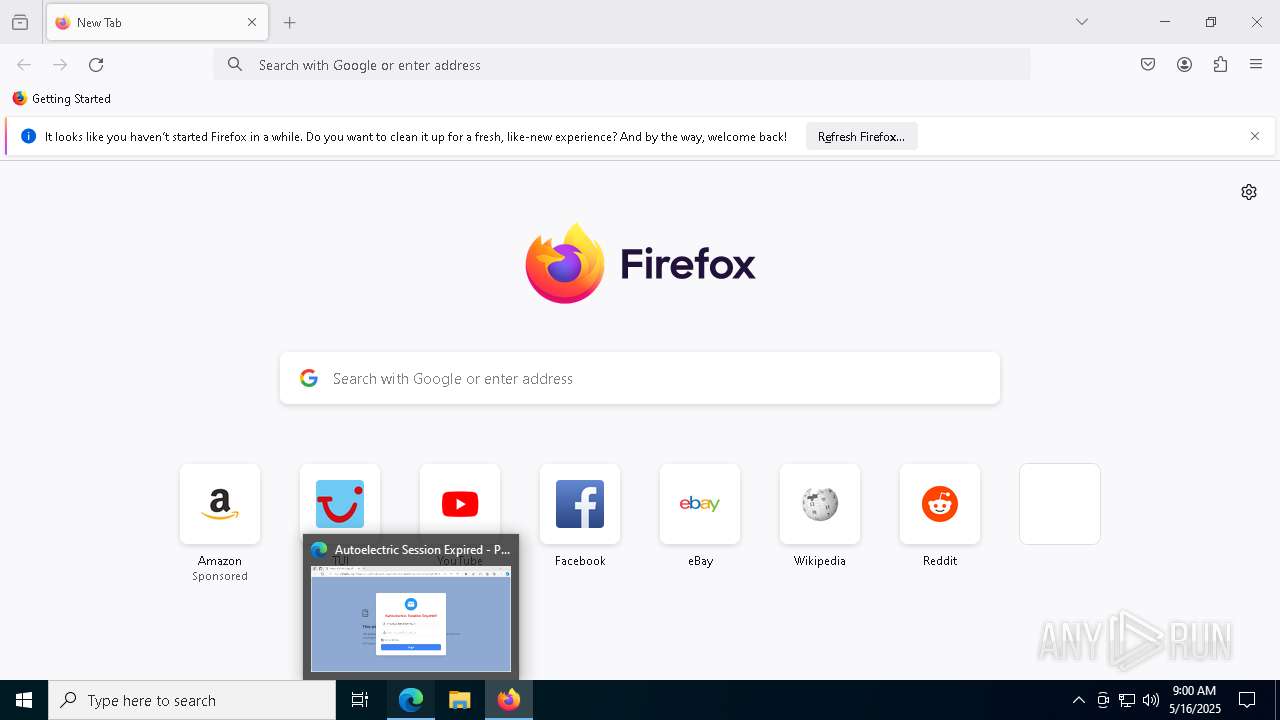Open the Action Center notifications icon
This screenshot has width=1280, height=720.
[x=1247, y=700]
